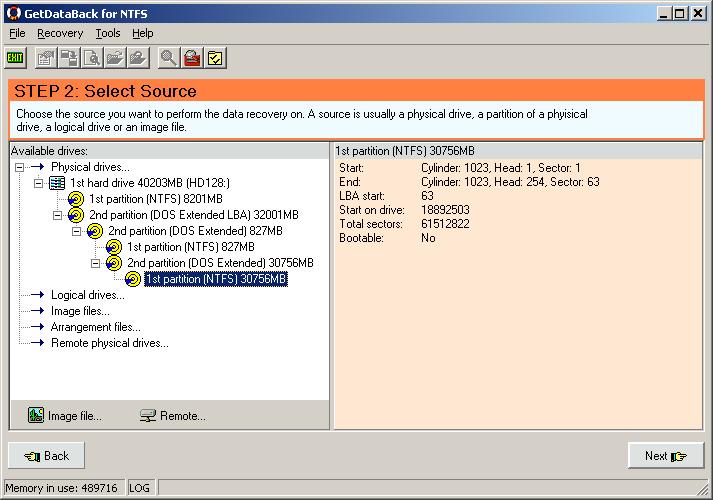Click Remote physical drives... tree label
This screenshot has height=500, width=713.
point(110,342)
